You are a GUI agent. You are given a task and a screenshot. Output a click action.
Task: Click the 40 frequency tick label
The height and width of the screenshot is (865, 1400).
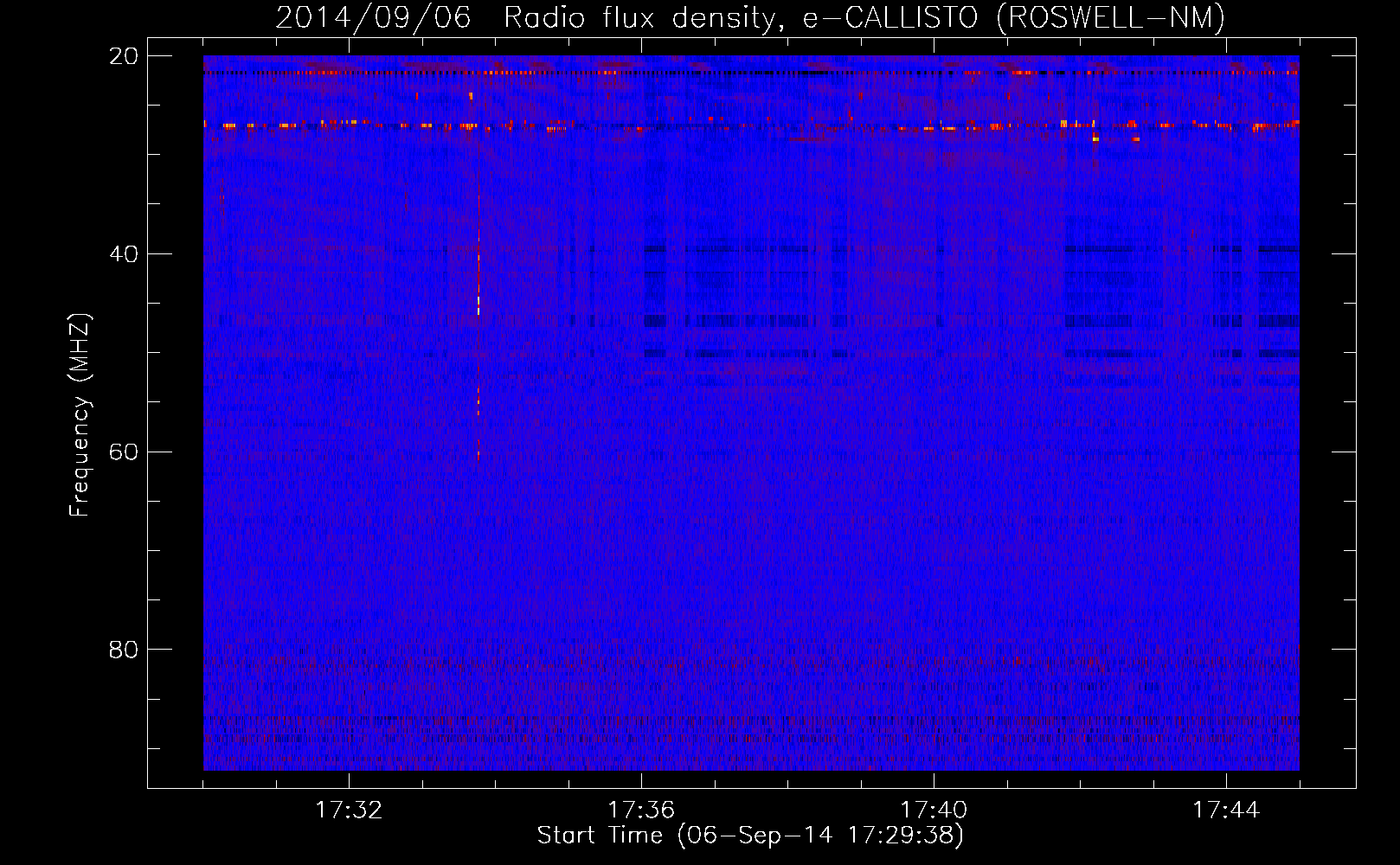124,254
